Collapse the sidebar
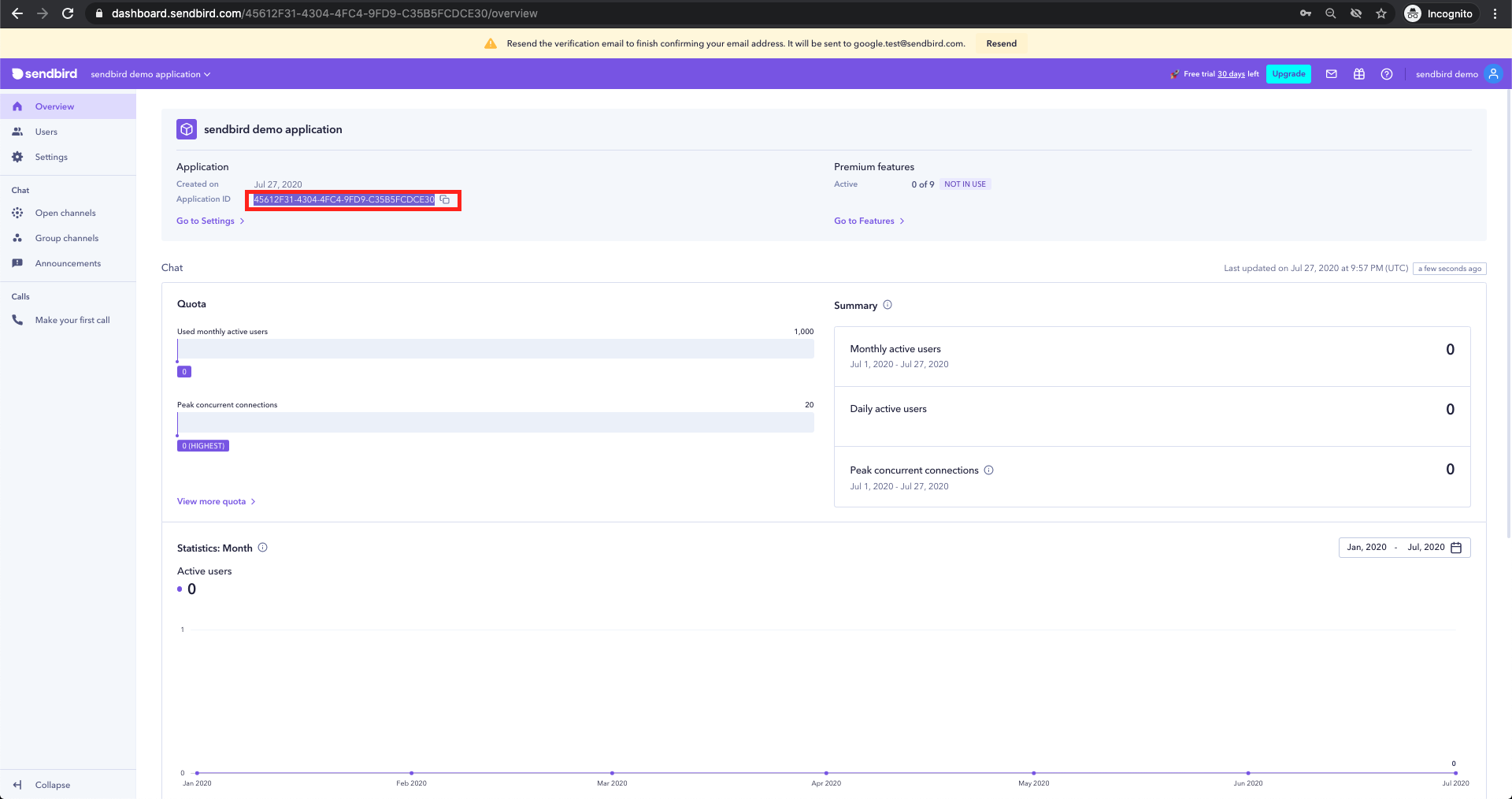This screenshot has height=799, width=1512. point(68,785)
